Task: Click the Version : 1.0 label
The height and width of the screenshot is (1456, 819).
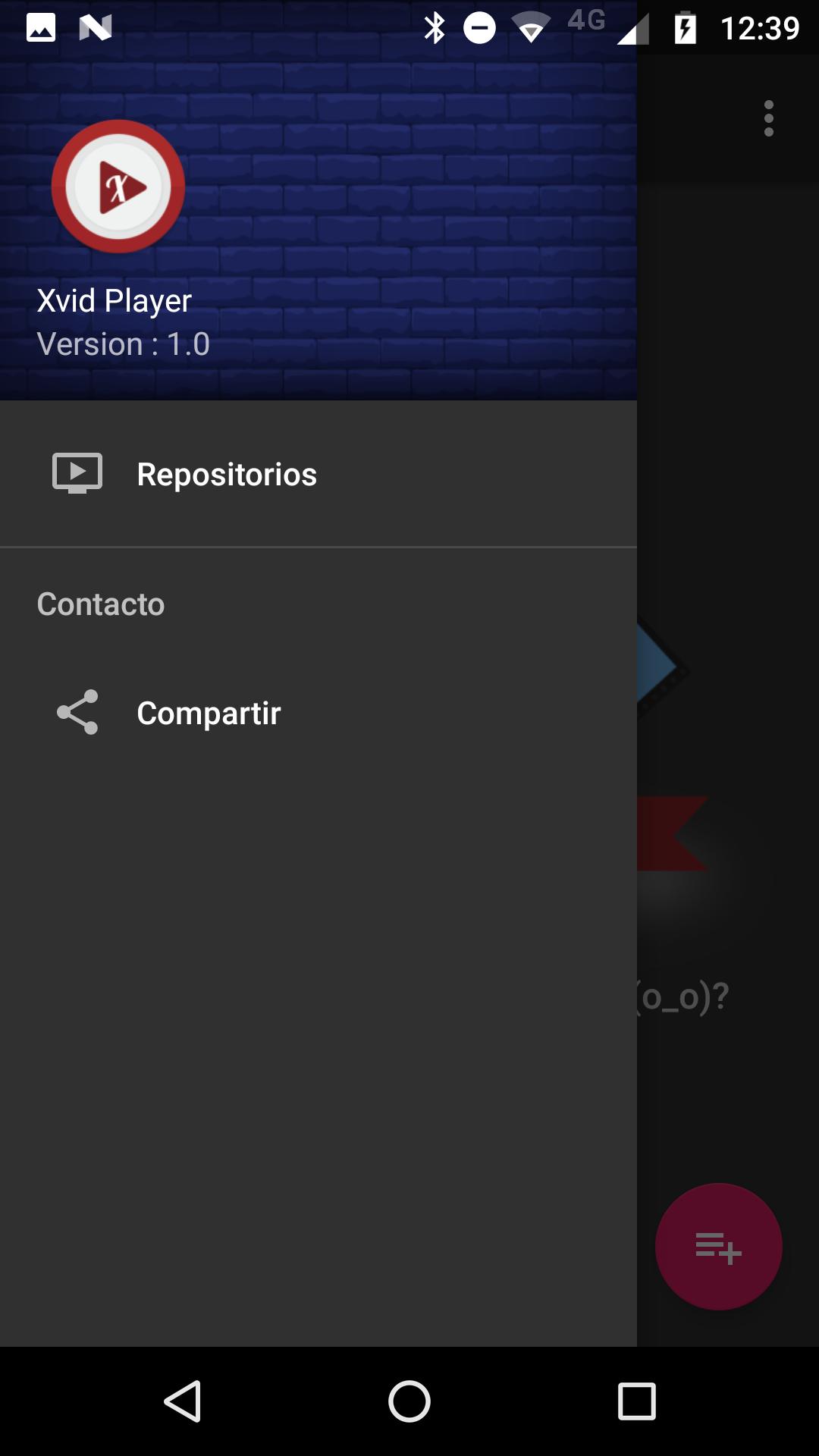Action: [x=124, y=344]
